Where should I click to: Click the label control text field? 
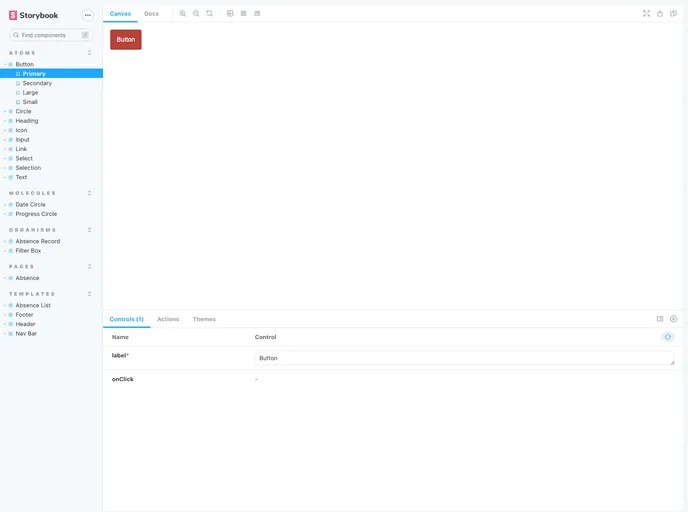click(x=464, y=358)
